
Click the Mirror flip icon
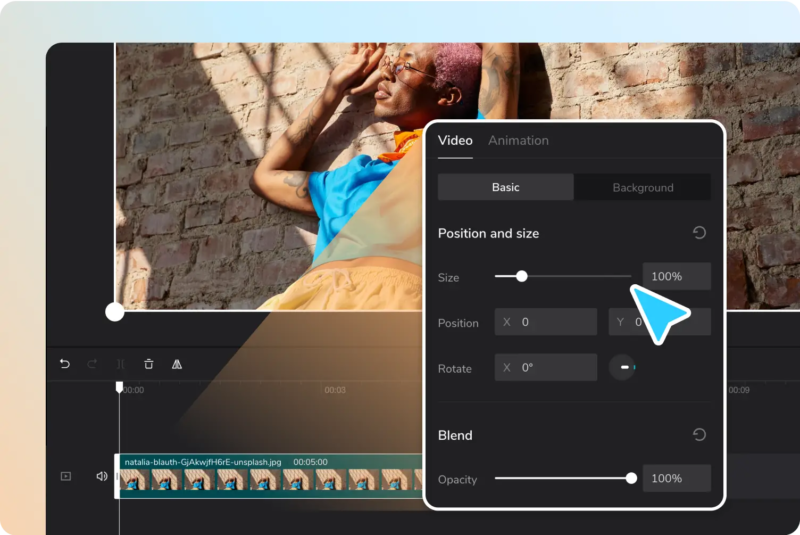tap(177, 364)
